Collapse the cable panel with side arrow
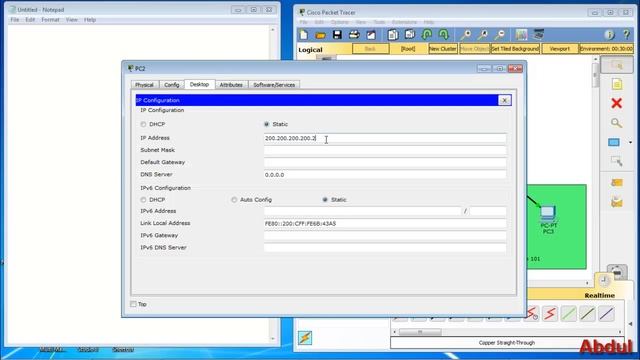Image resolution: width=640 pixels, height=360 pixels. [630, 324]
